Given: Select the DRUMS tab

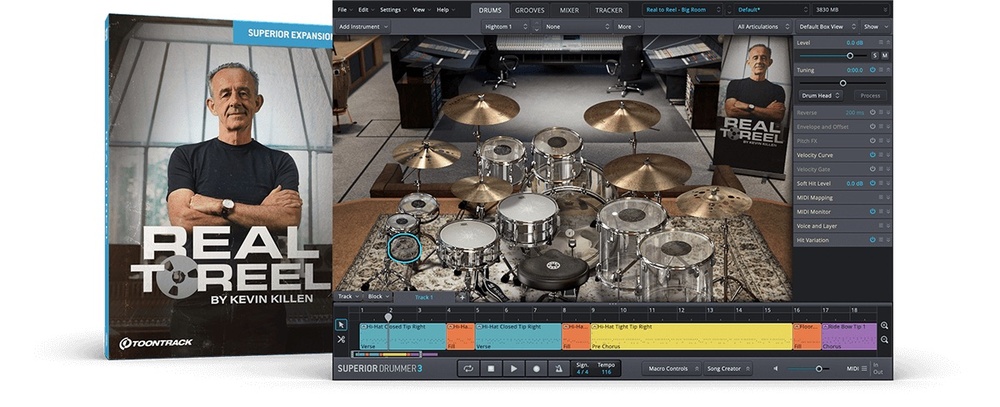Looking at the screenshot, I should [490, 10].
